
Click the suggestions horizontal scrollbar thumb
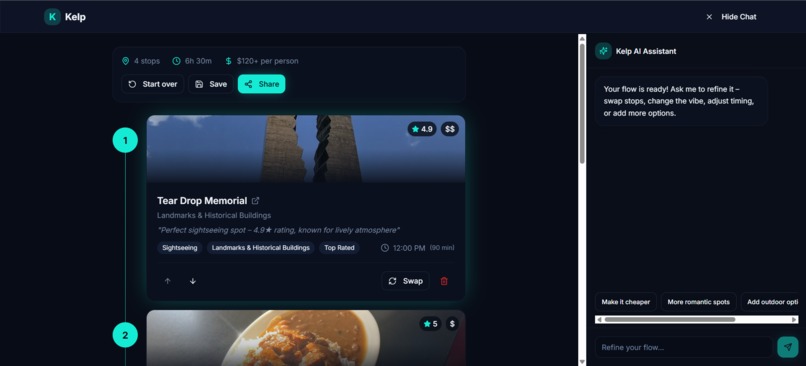click(x=670, y=320)
